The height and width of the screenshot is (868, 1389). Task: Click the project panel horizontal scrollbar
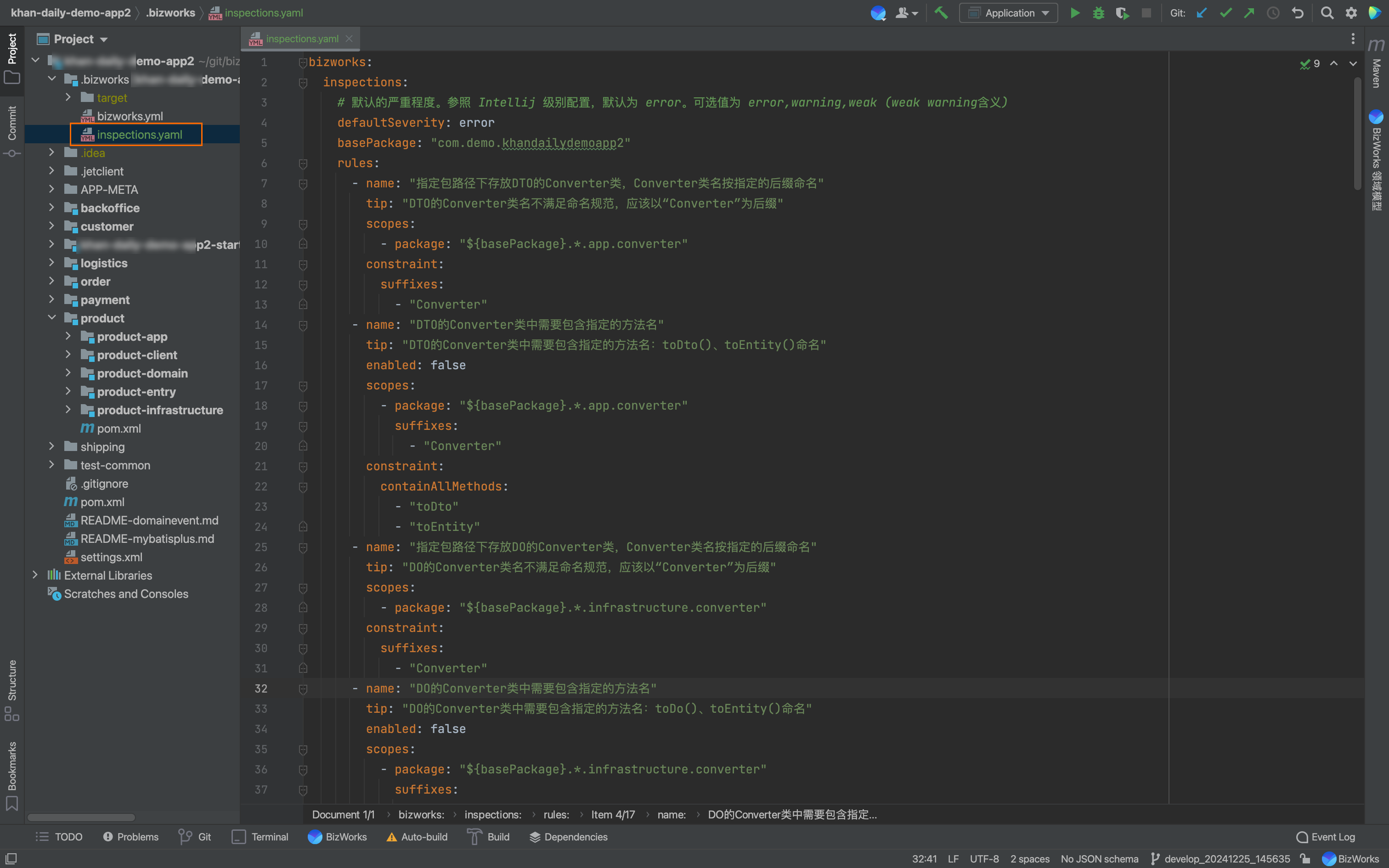point(81,817)
